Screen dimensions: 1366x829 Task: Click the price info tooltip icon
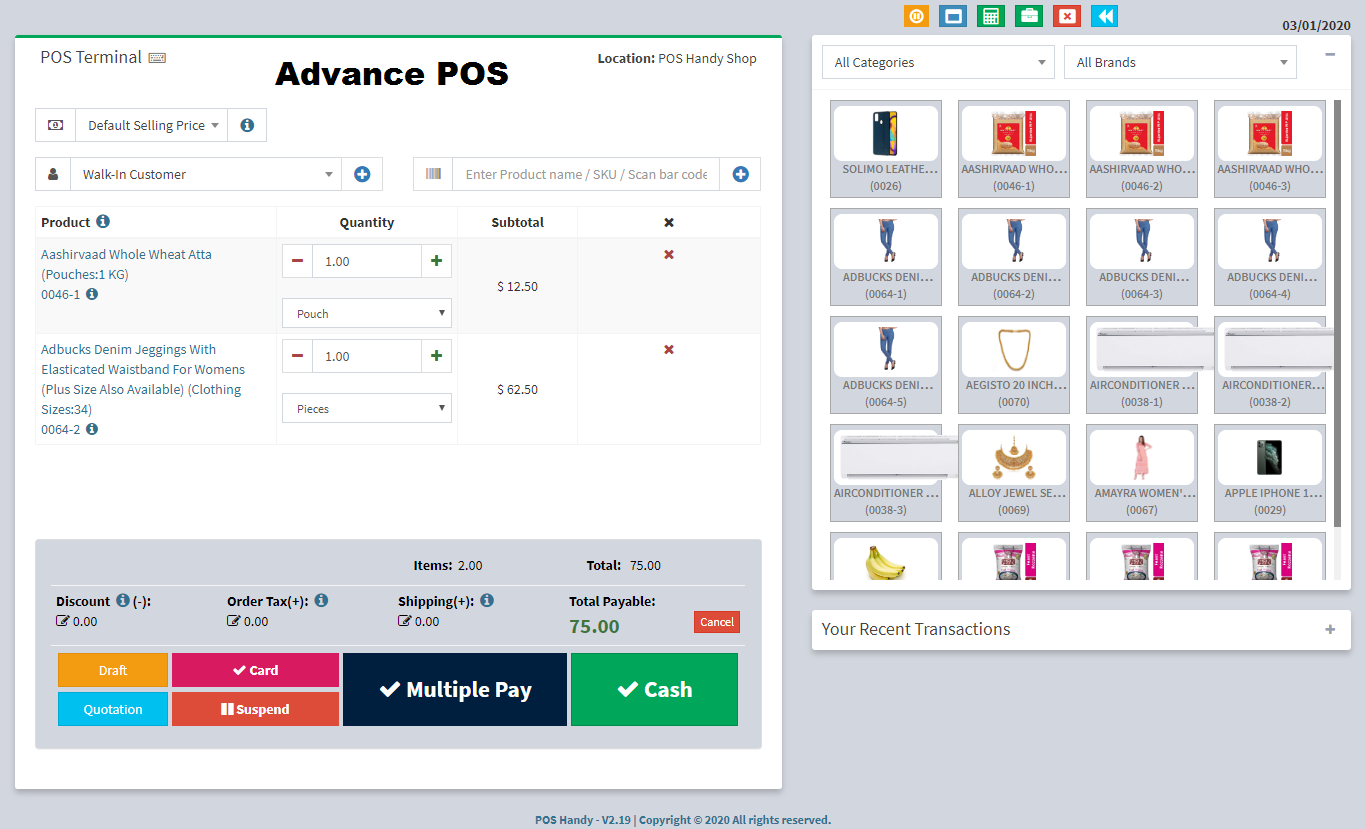pos(246,124)
